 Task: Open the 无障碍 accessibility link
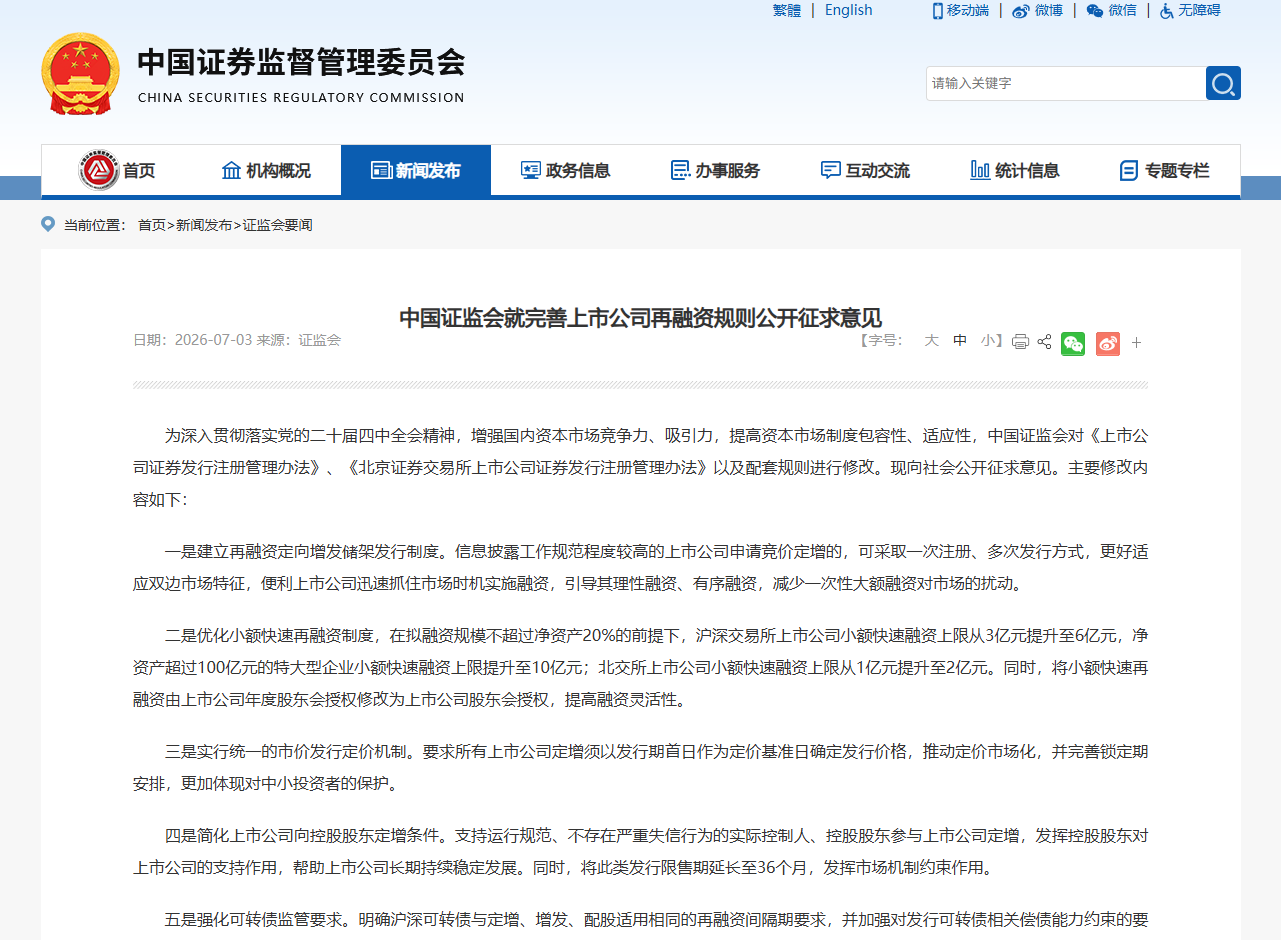point(1199,10)
